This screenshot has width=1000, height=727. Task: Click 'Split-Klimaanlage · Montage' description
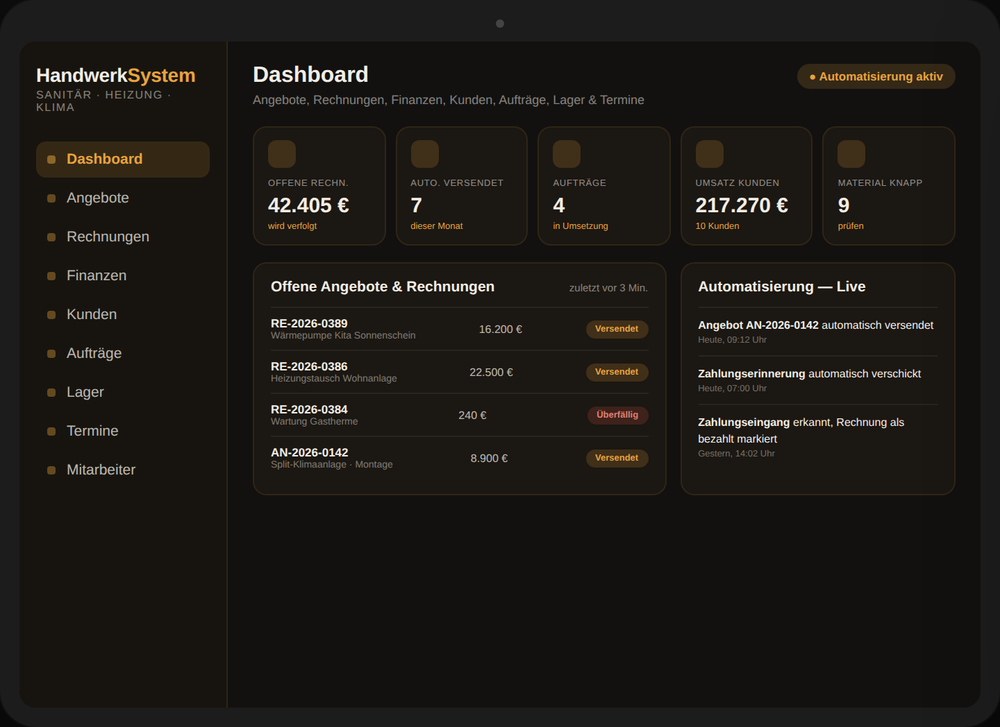pos(332,464)
